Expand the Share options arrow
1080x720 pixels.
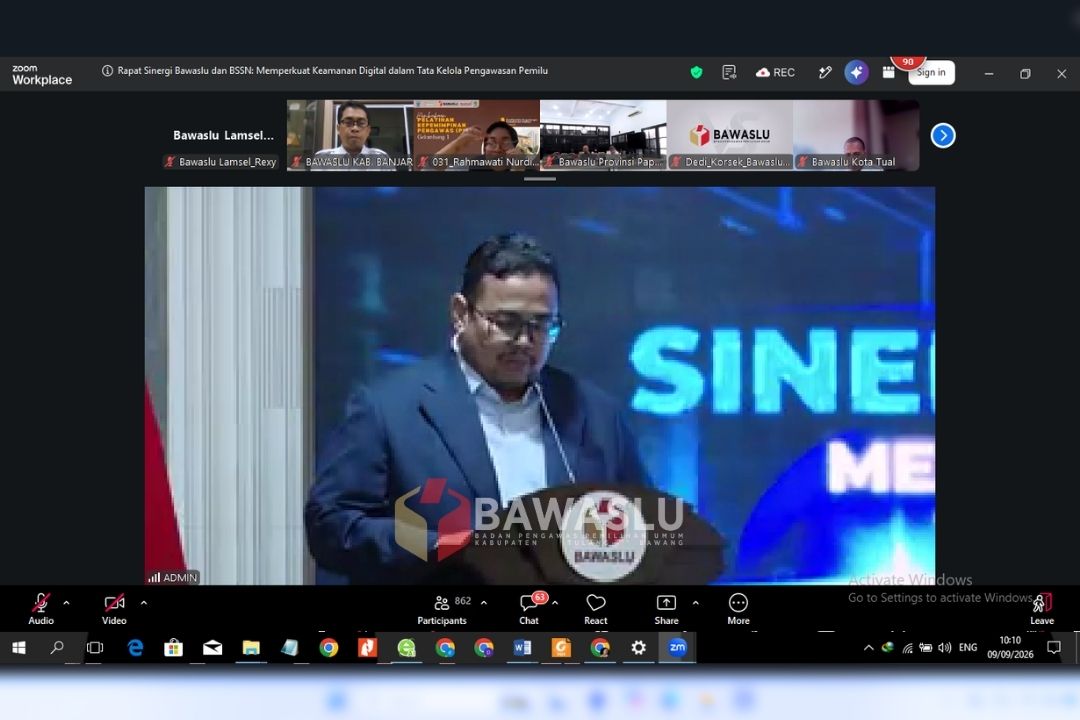click(696, 603)
